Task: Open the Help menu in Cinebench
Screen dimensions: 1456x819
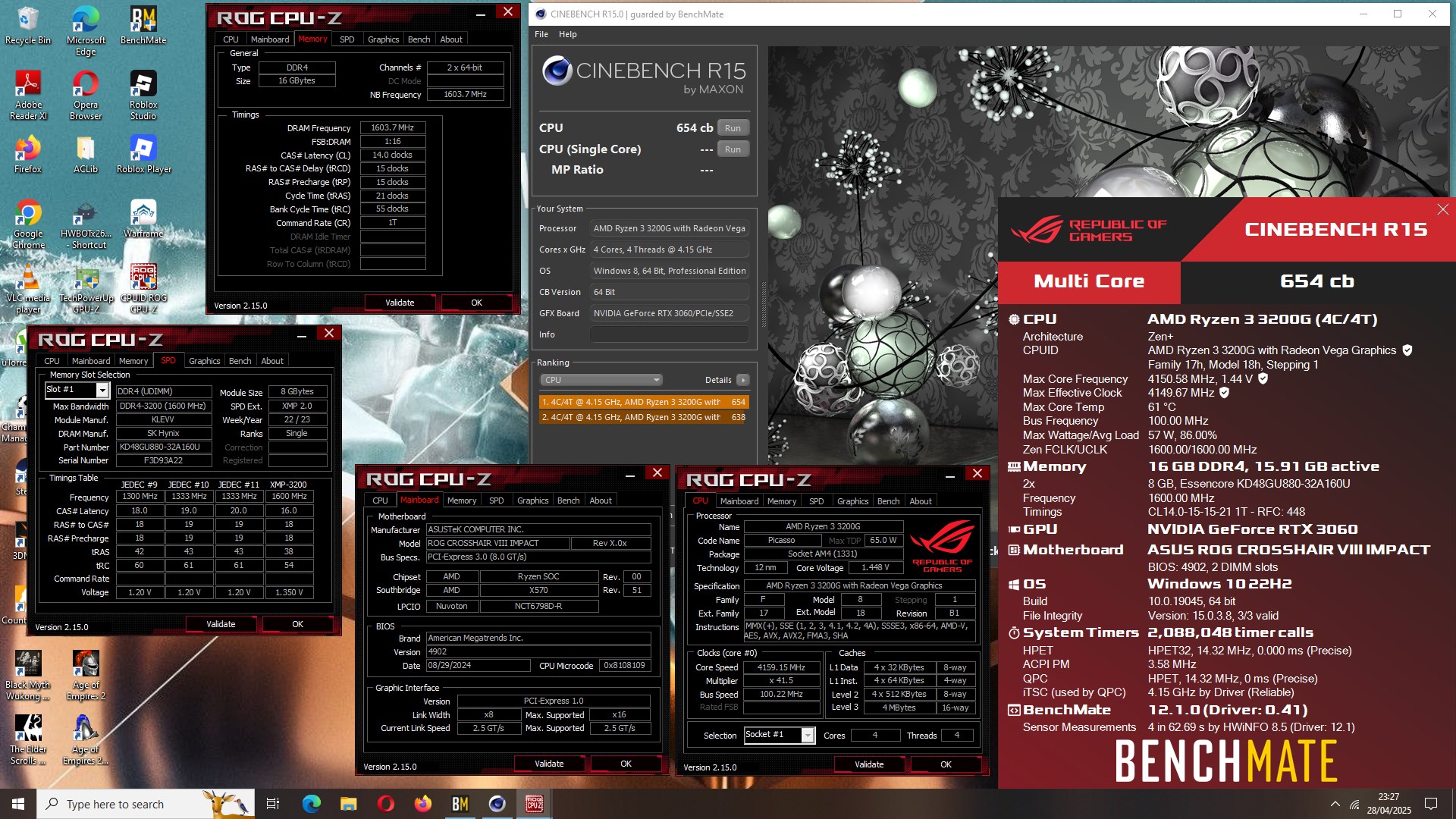Action: click(x=567, y=34)
